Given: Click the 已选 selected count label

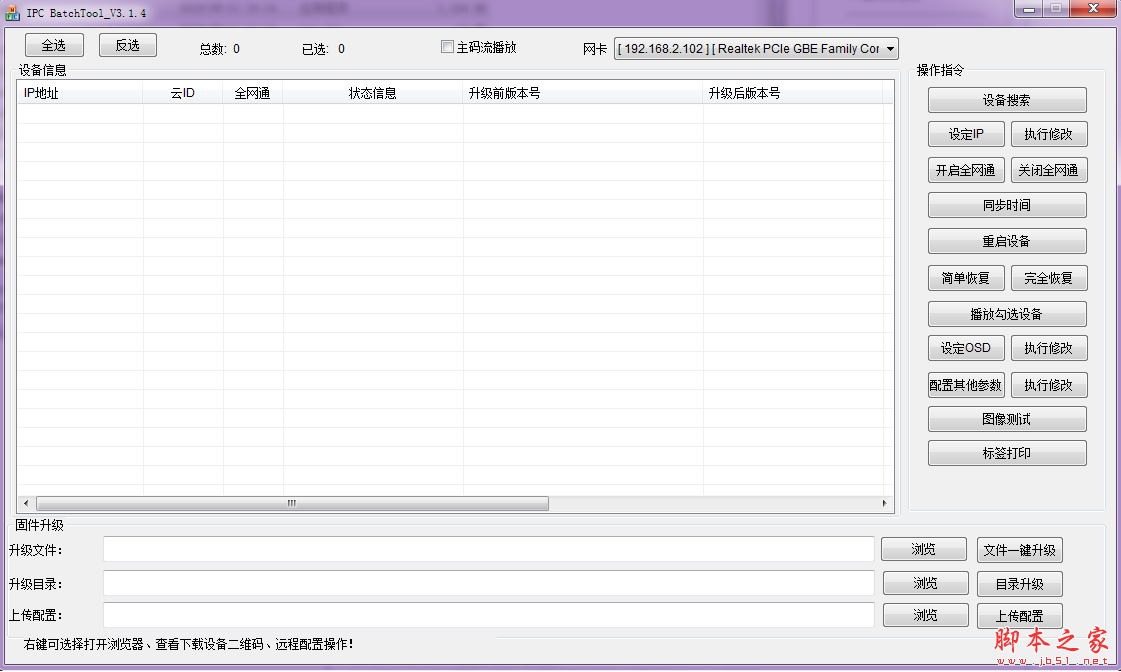Looking at the screenshot, I should 323,49.
